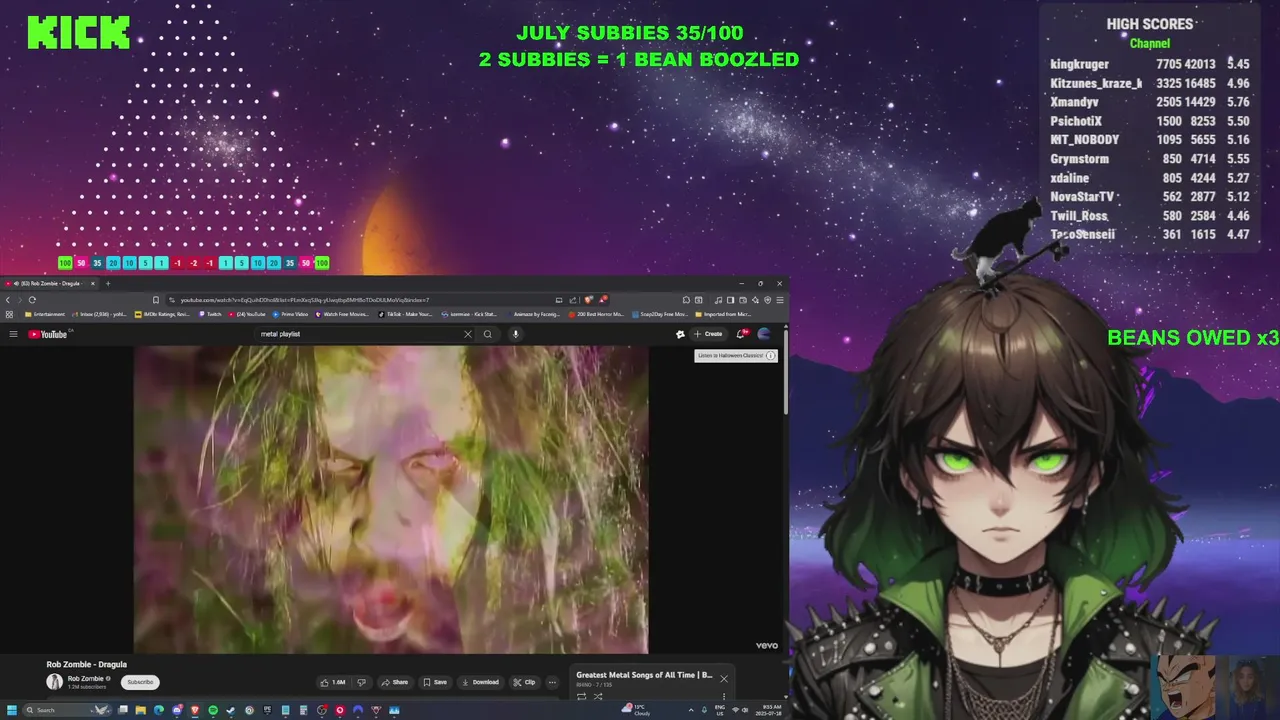Click the YouTube Create button
The width and height of the screenshot is (1280, 720).
(708, 334)
